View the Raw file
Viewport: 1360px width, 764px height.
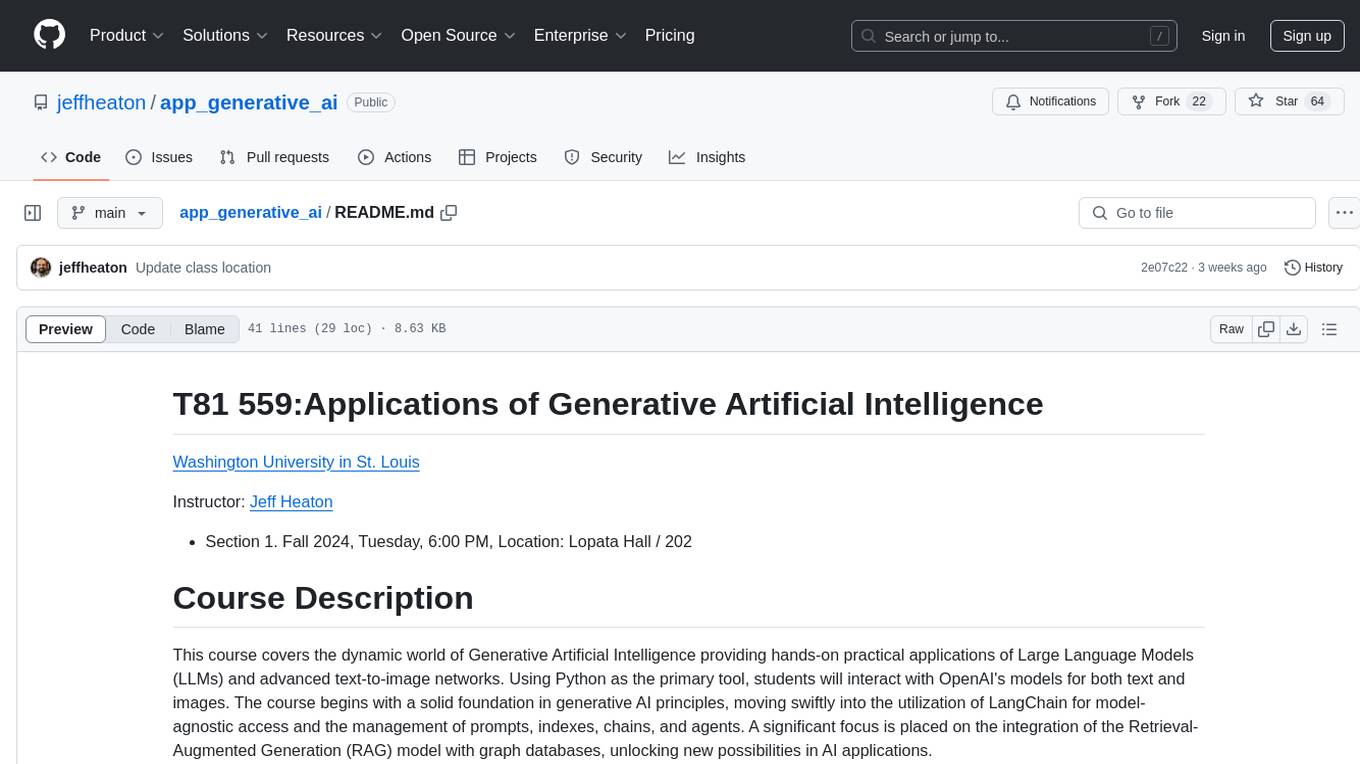pos(1231,329)
